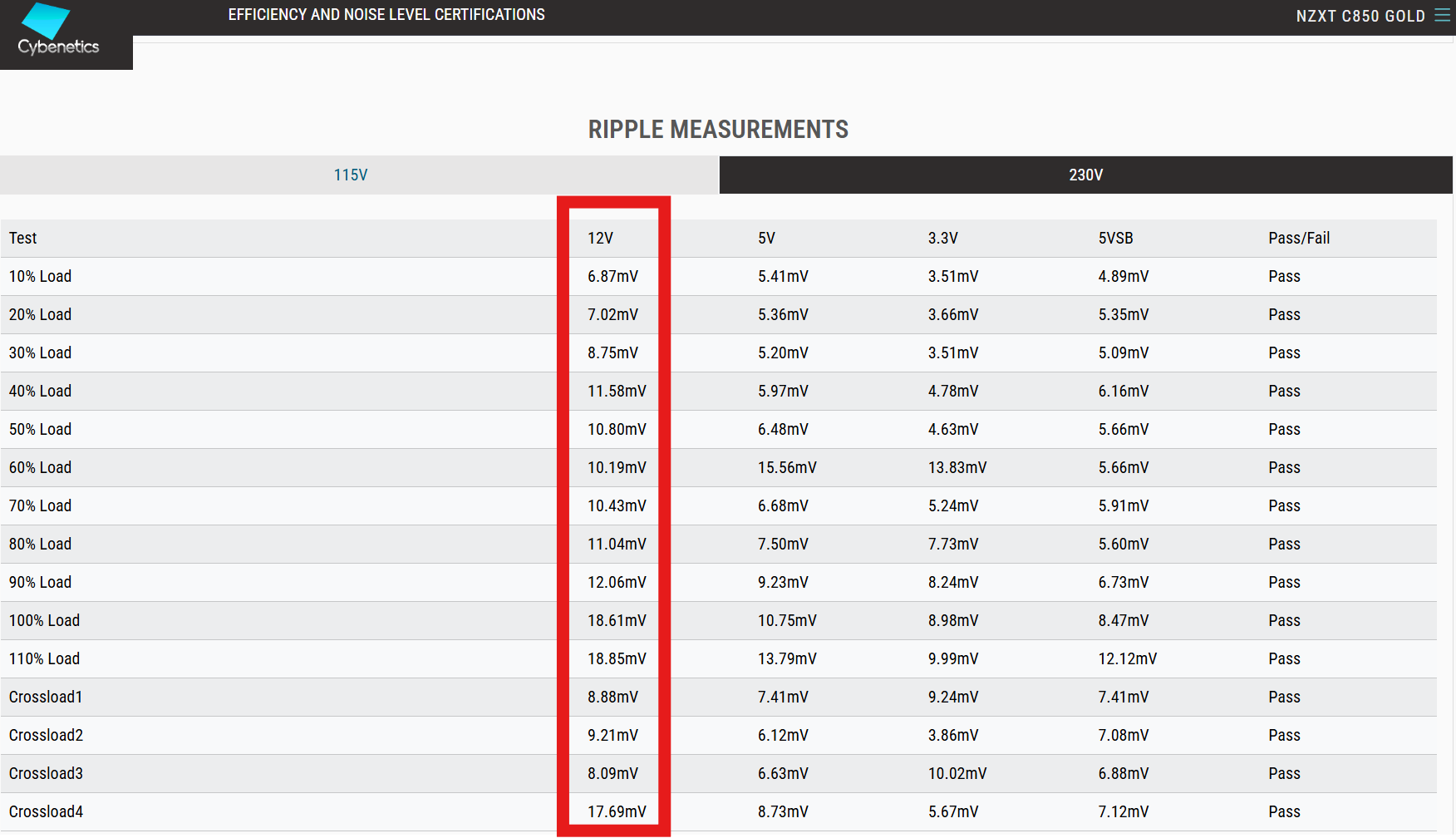Select the 3.3V column header
Screen dimensions: 1456x838
[x=943, y=239]
